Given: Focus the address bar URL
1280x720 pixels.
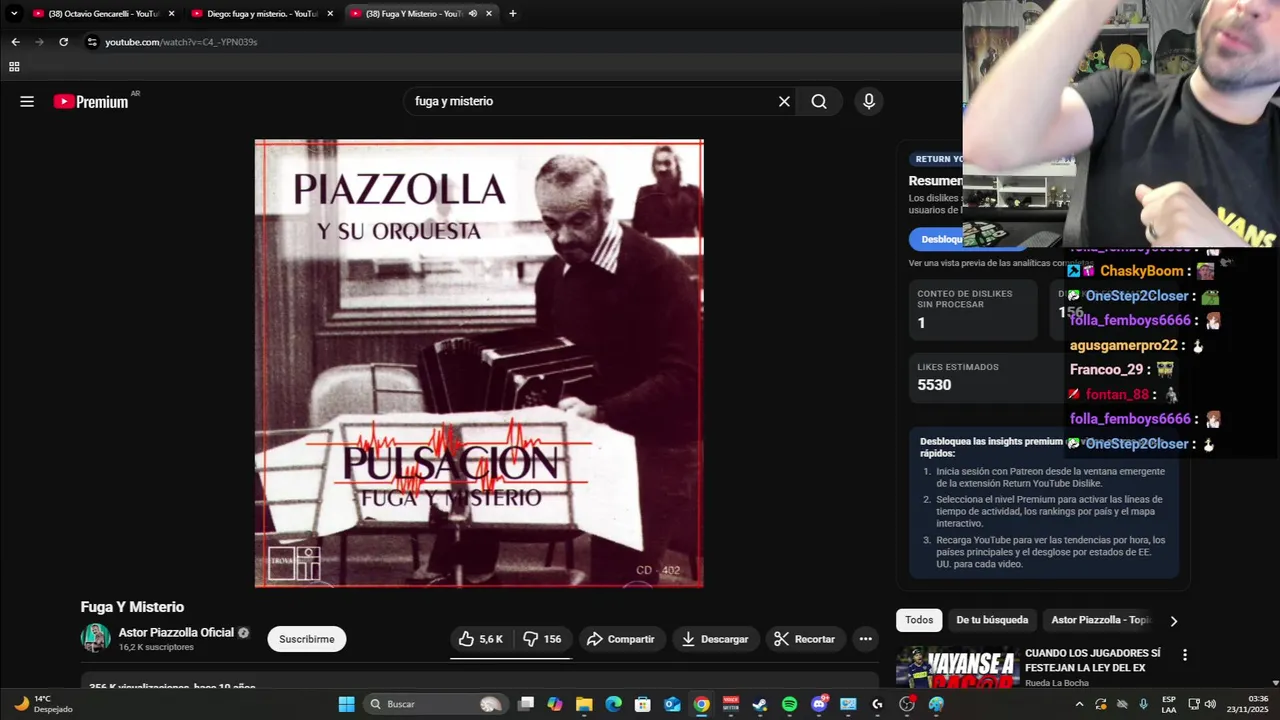Looking at the screenshot, I should point(181,42).
